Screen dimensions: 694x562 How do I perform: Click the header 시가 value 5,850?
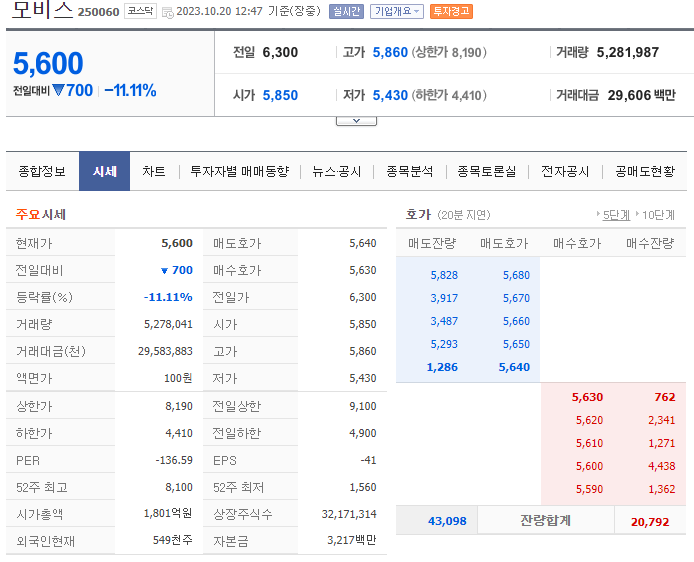click(280, 95)
